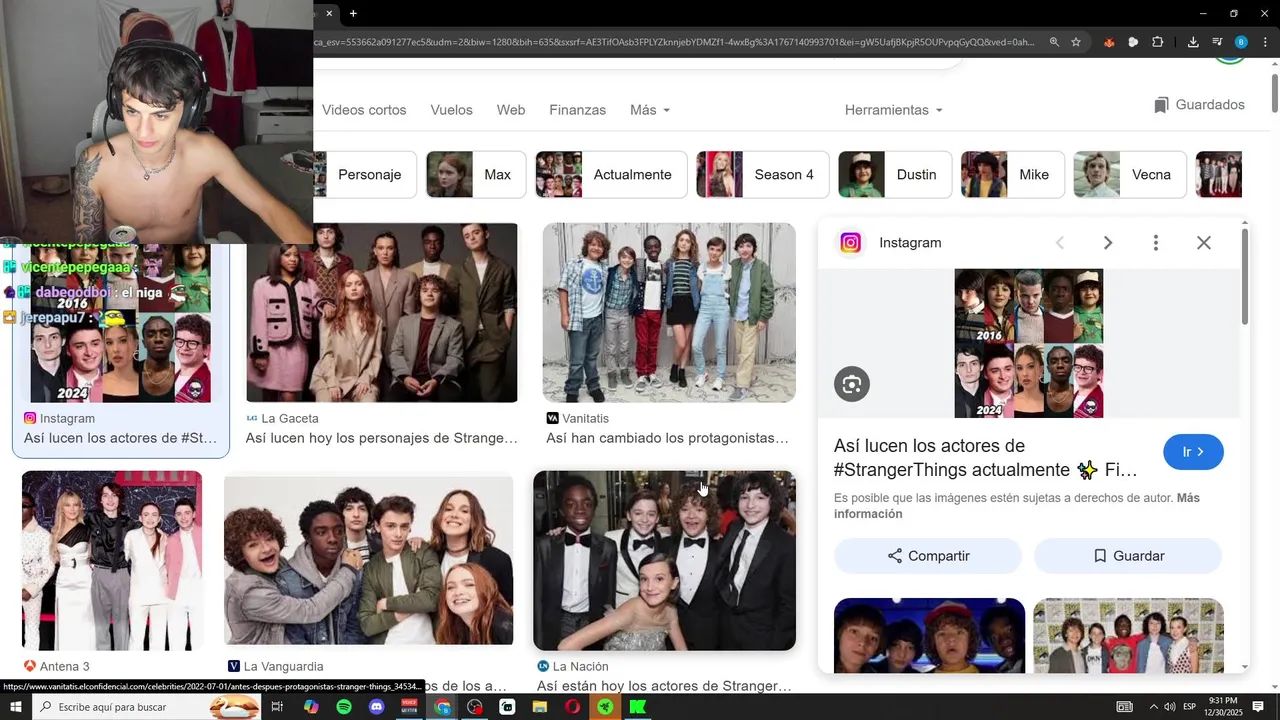
Task: Click the zoom magnifier icon in address bar
Action: pyautogui.click(x=1054, y=42)
